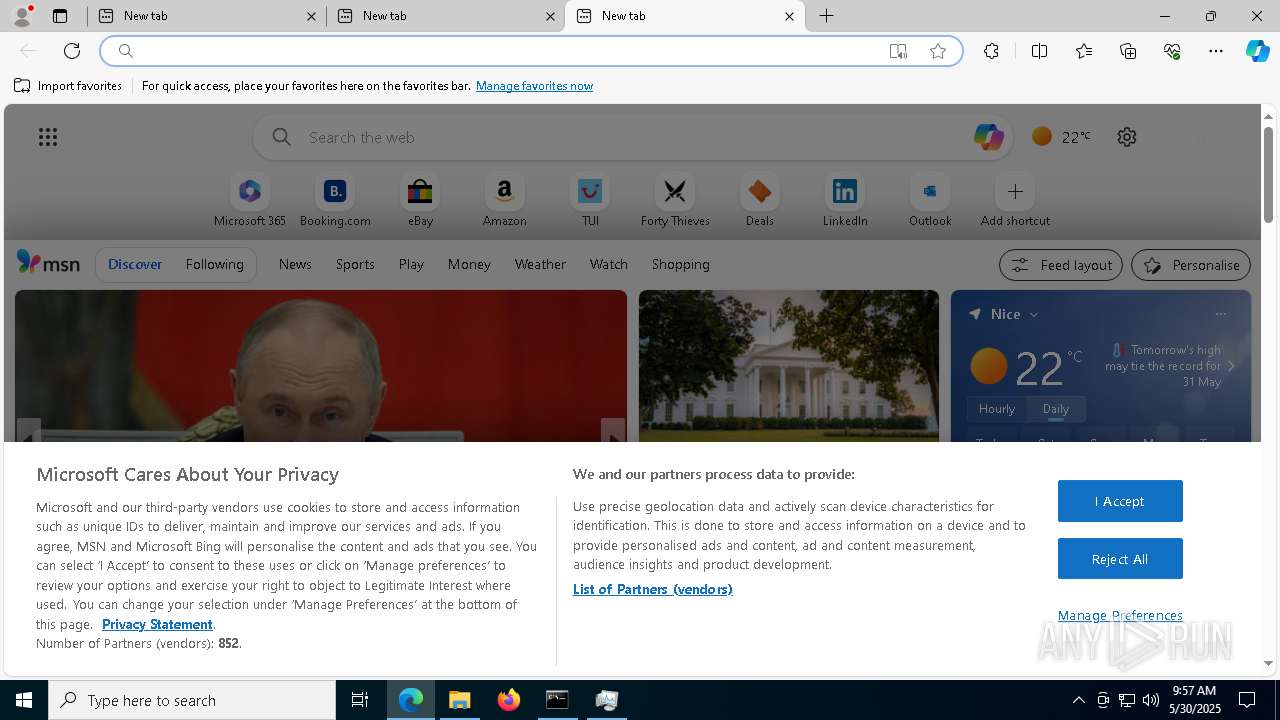The width and height of the screenshot is (1280, 720).
Task: Launch Copilot sidebar icon
Action: [x=1258, y=51]
